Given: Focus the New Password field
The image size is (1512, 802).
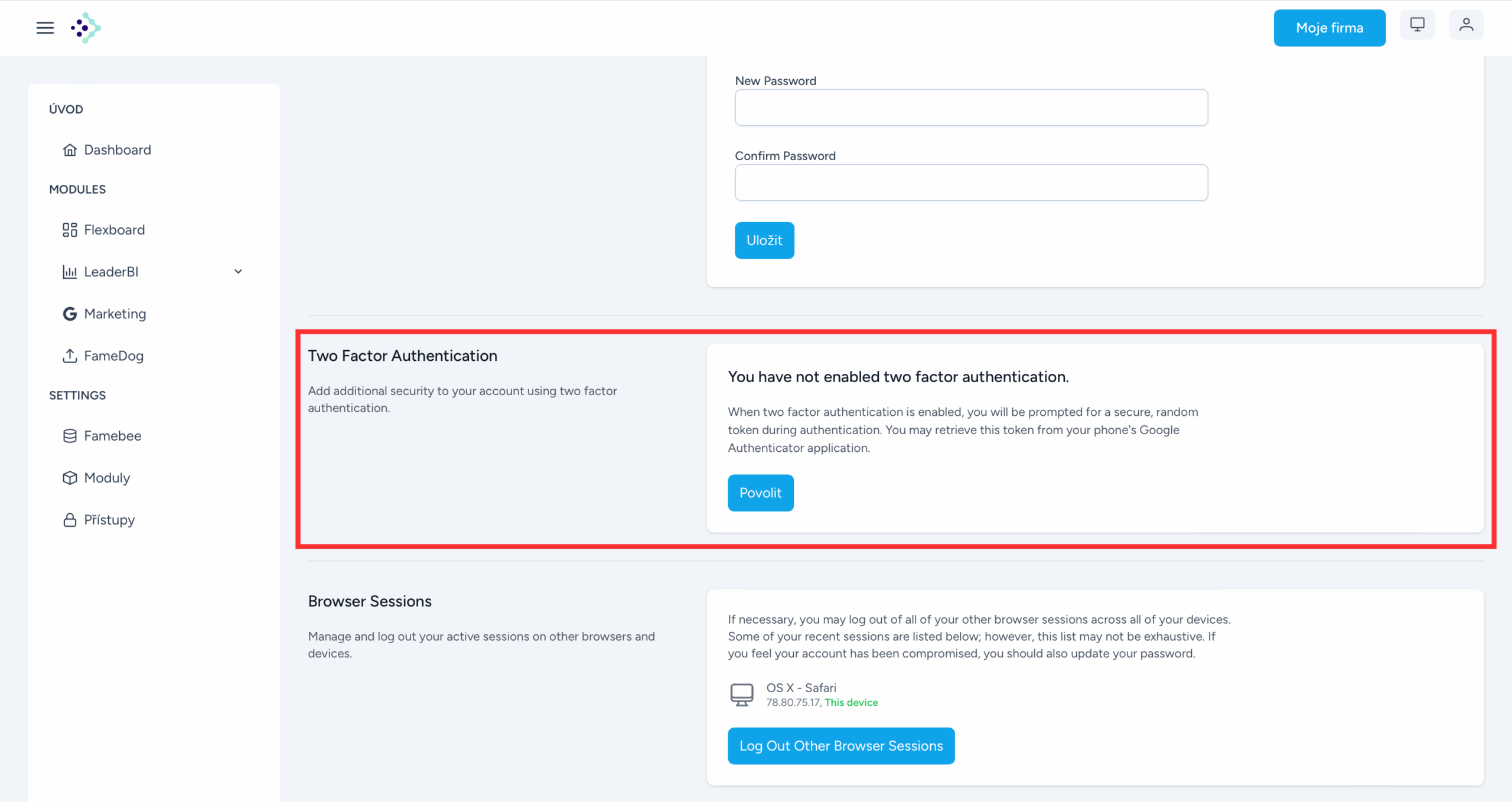Looking at the screenshot, I should tap(971, 107).
